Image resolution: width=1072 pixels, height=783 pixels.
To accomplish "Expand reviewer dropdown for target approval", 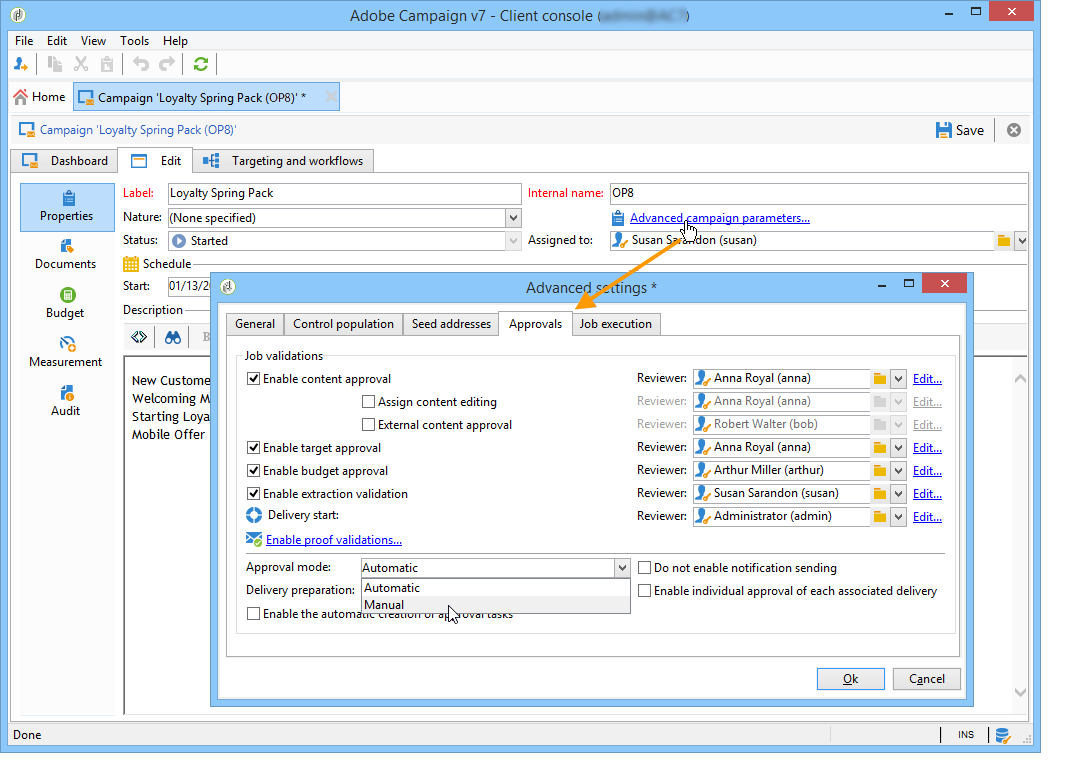I will (x=898, y=448).
